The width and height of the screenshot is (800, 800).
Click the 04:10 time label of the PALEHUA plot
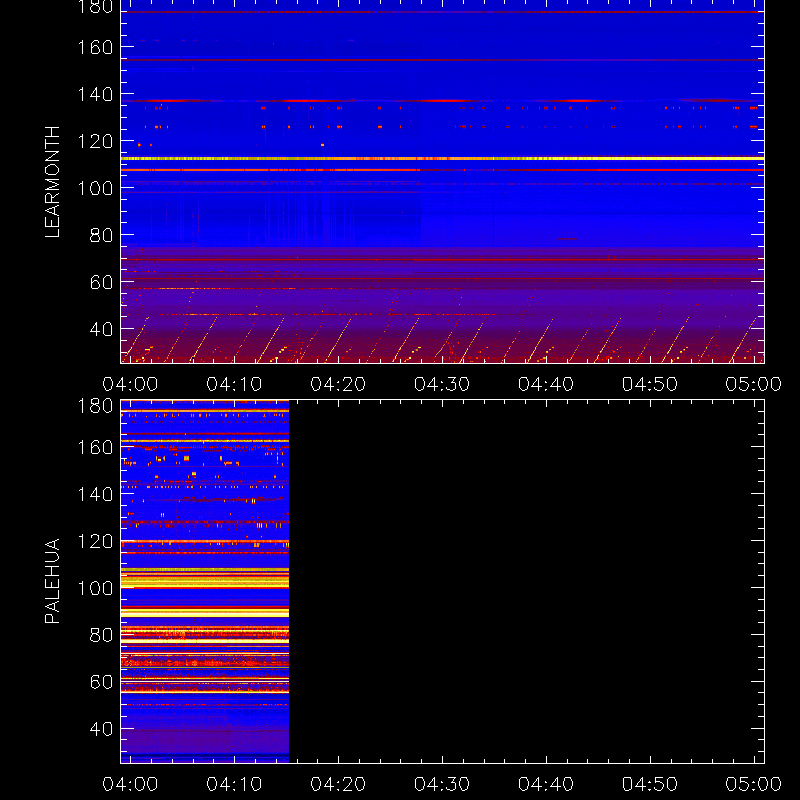click(x=234, y=784)
